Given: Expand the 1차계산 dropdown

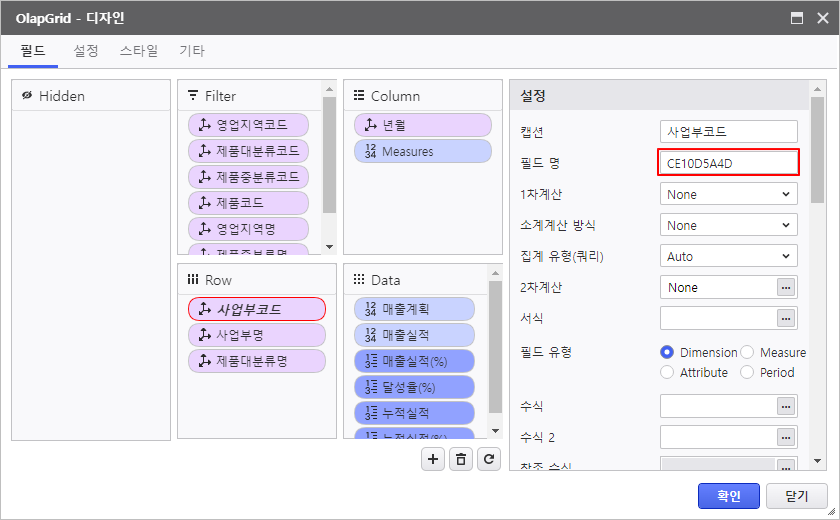Looking at the screenshot, I should (728, 194).
